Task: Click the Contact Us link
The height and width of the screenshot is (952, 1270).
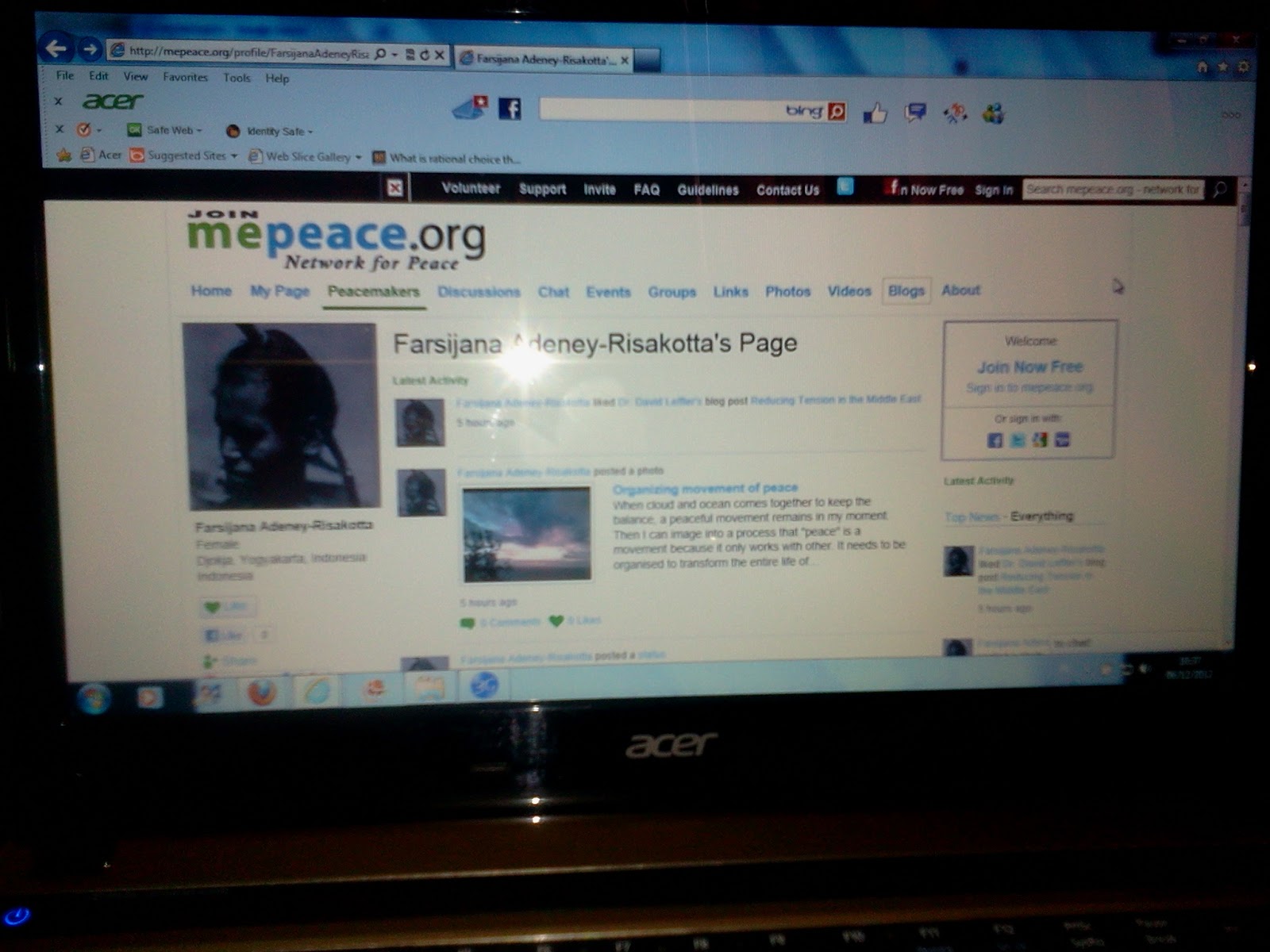Action: (787, 190)
